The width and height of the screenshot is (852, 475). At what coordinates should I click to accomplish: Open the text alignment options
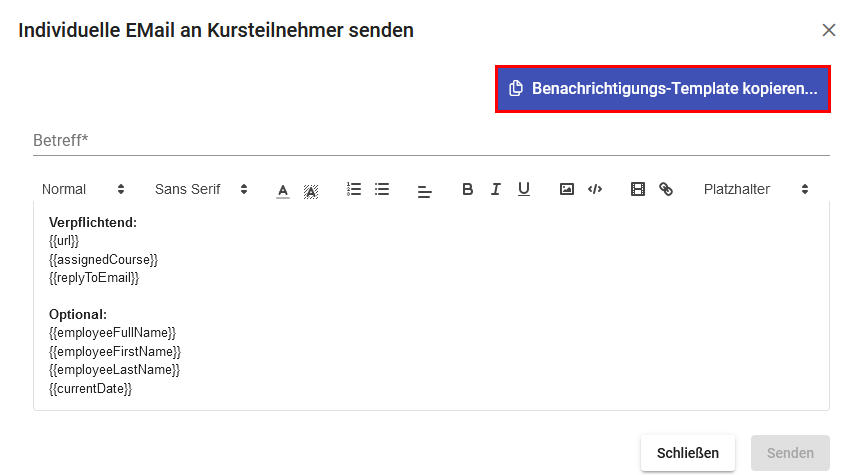point(425,190)
